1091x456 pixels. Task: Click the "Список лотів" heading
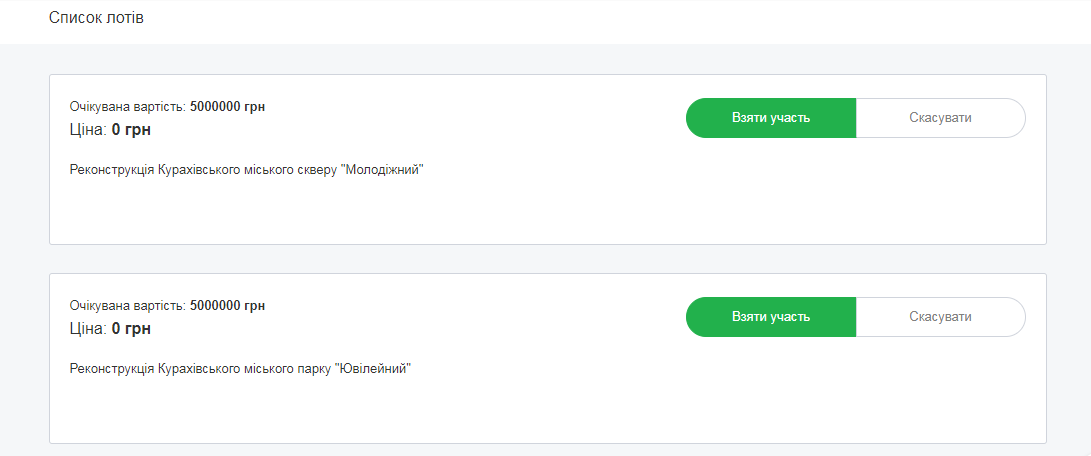96,19
